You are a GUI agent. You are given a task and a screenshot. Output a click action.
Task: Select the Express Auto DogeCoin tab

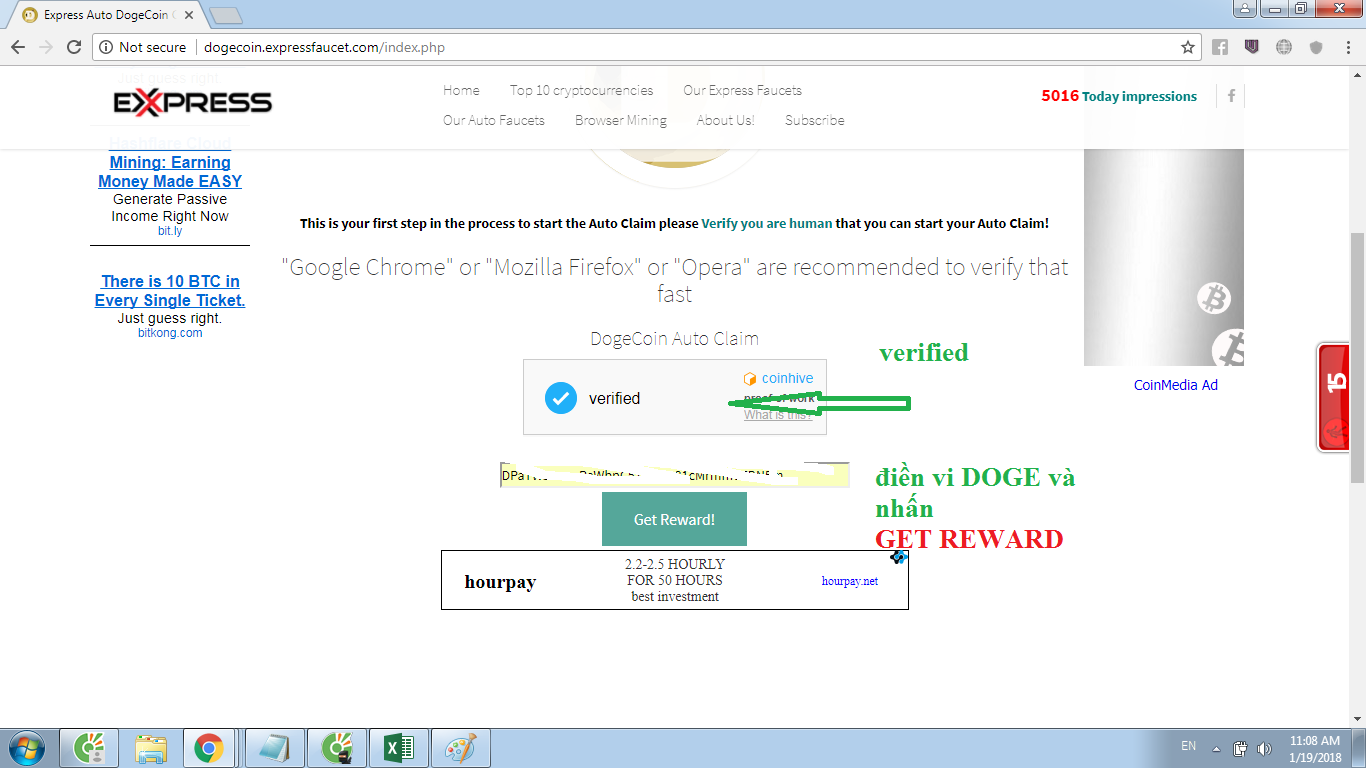(x=110, y=15)
